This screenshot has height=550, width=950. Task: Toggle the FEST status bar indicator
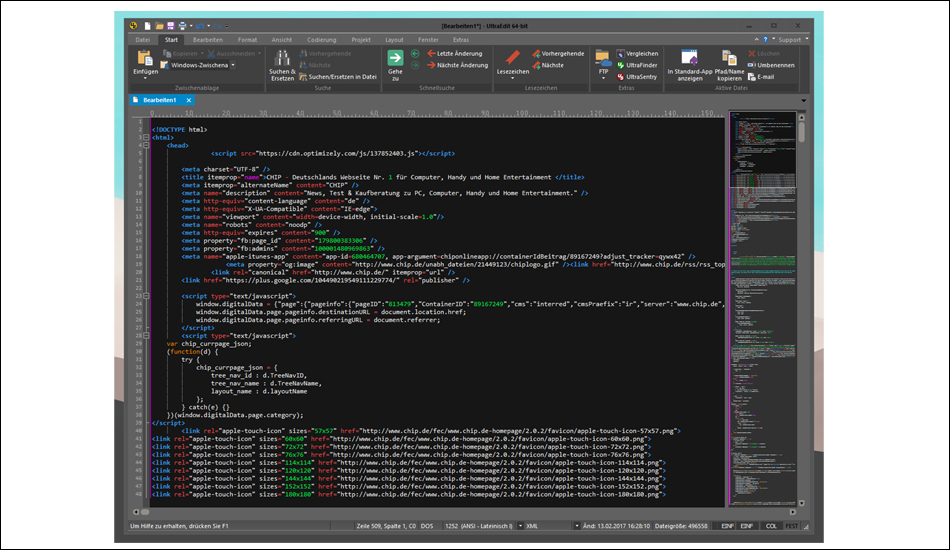coord(791,526)
